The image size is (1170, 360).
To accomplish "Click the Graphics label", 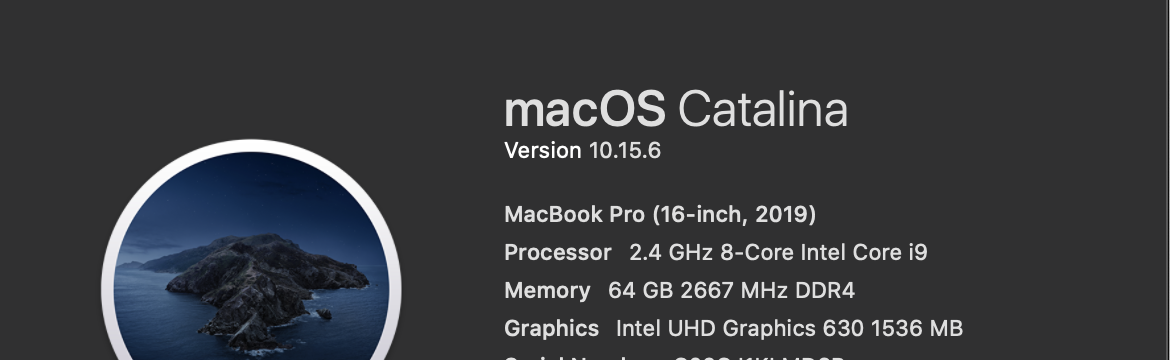I will point(551,329).
